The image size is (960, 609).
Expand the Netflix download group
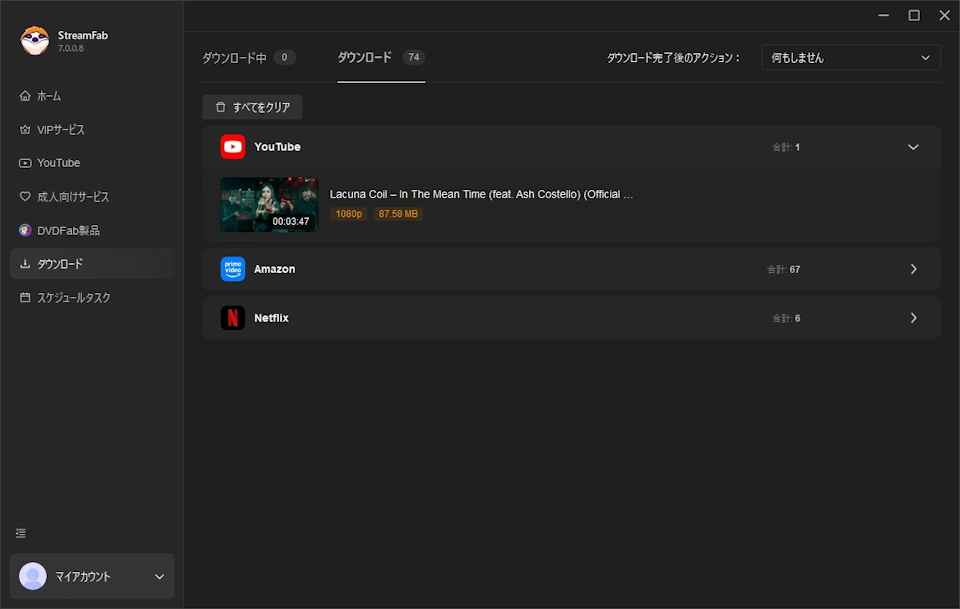coord(912,318)
